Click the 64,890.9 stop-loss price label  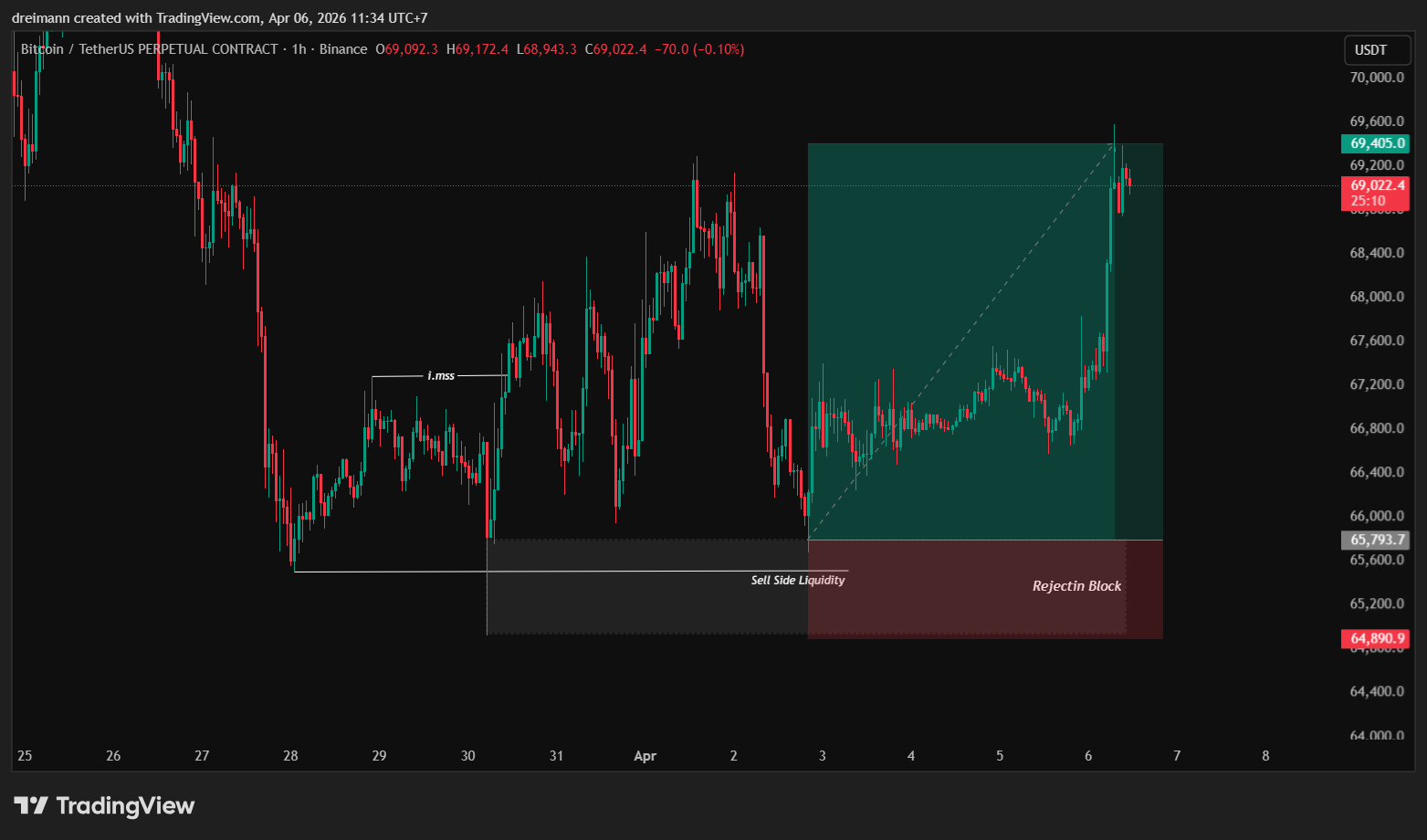[x=1376, y=638]
